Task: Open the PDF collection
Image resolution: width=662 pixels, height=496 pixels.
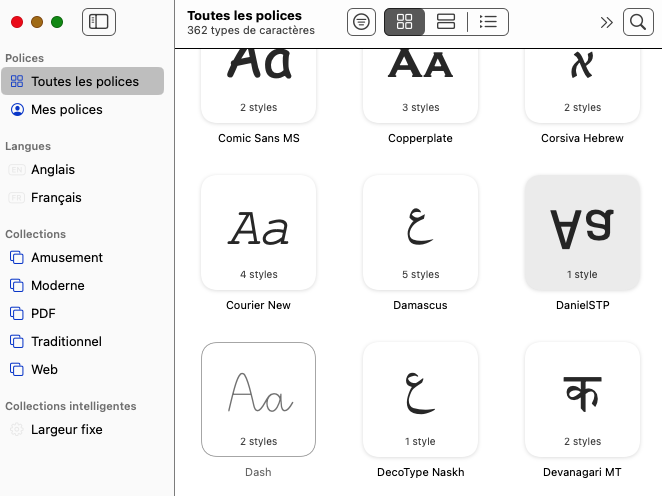Action: (x=43, y=313)
